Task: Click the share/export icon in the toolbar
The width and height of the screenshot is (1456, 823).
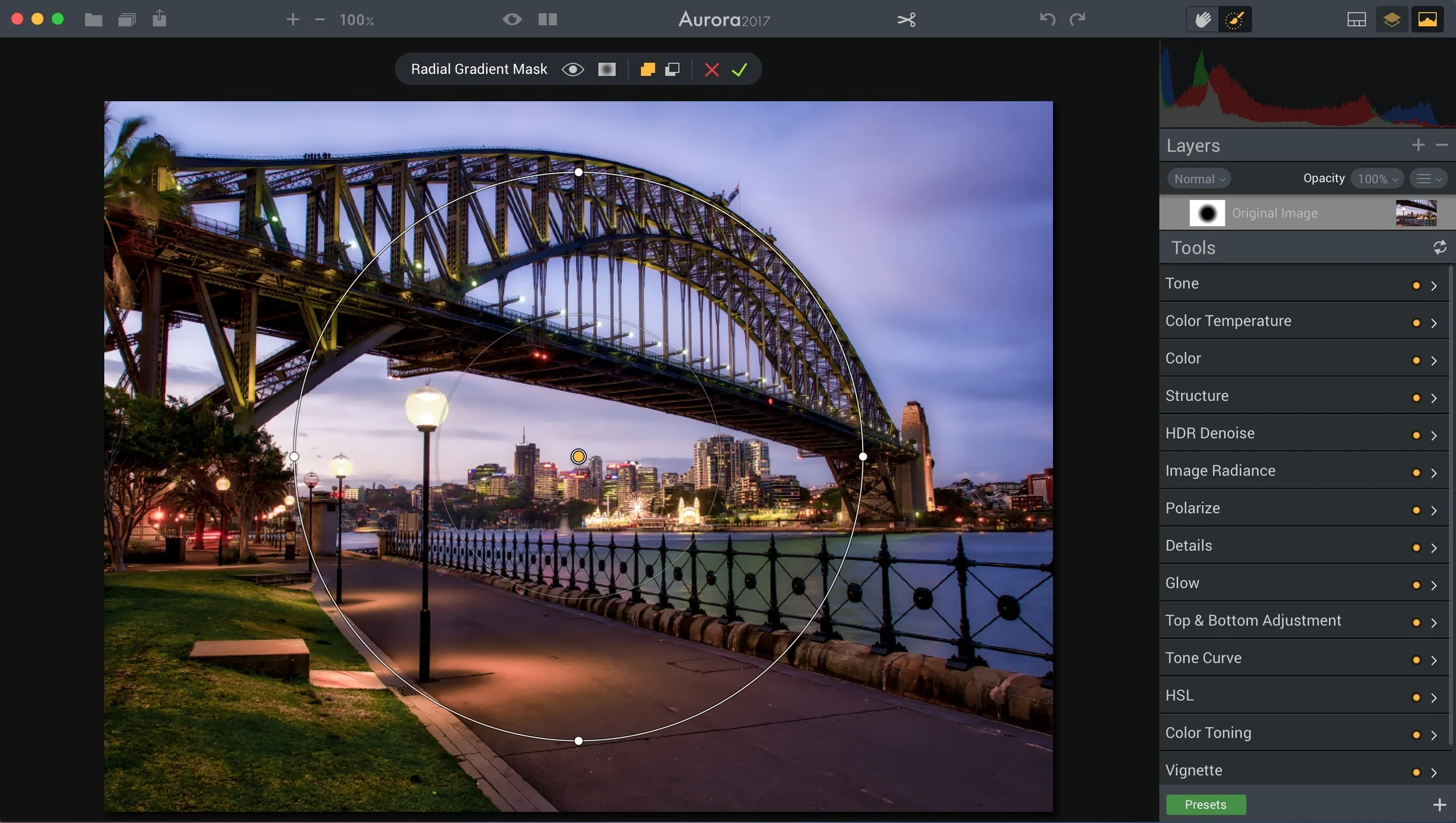Action: 159,19
